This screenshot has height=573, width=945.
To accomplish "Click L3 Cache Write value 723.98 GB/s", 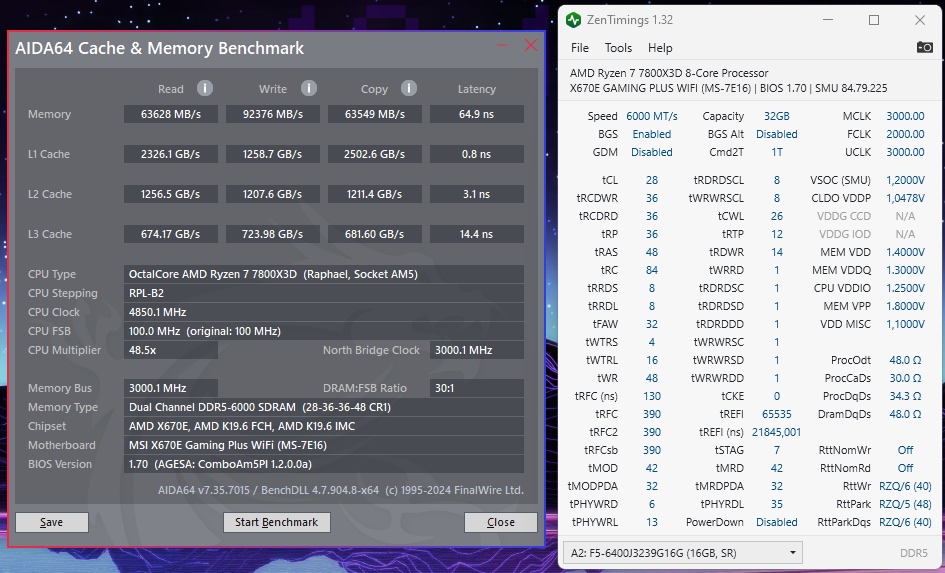I will coord(272,234).
